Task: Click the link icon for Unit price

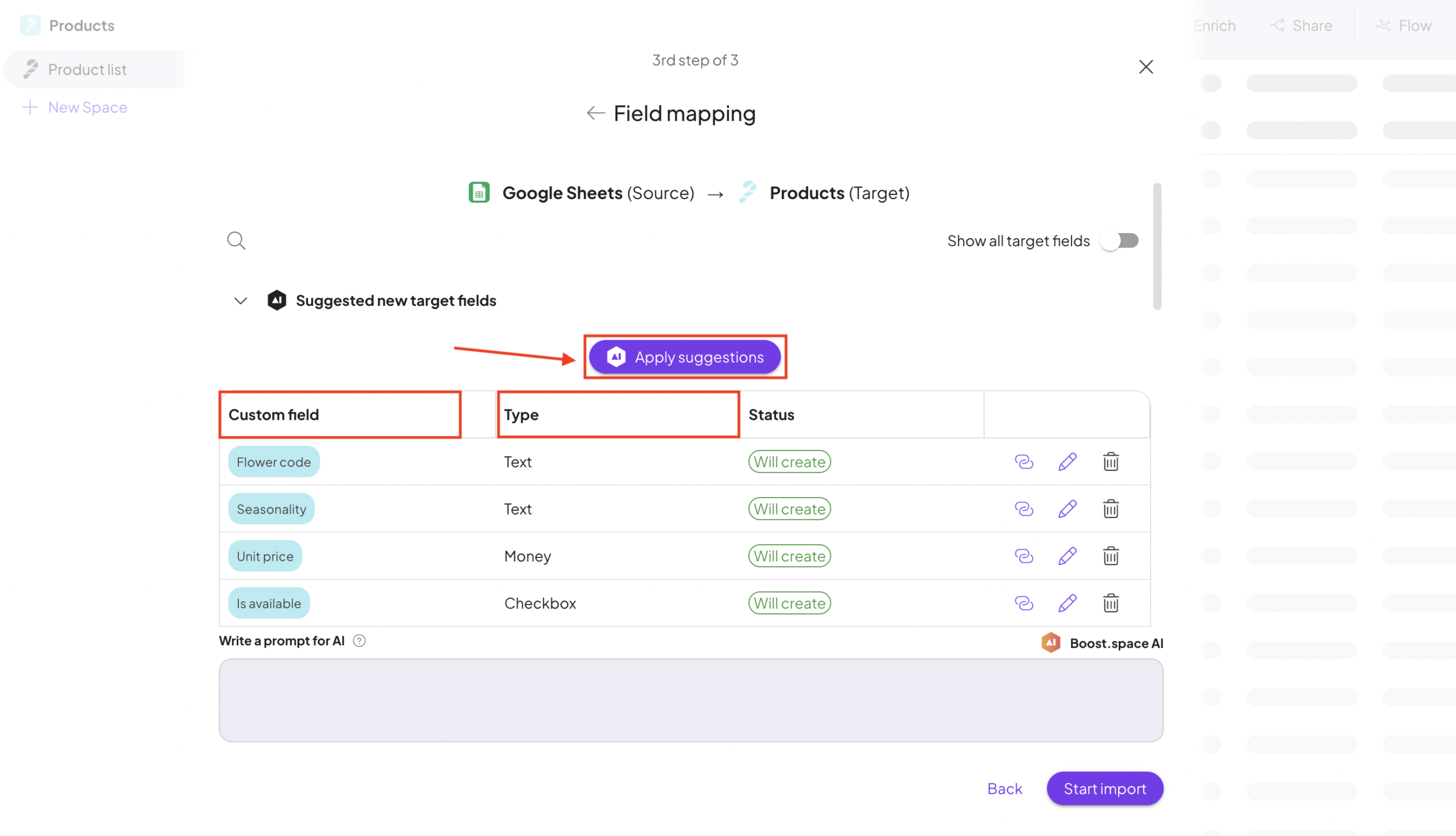Action: click(1024, 556)
